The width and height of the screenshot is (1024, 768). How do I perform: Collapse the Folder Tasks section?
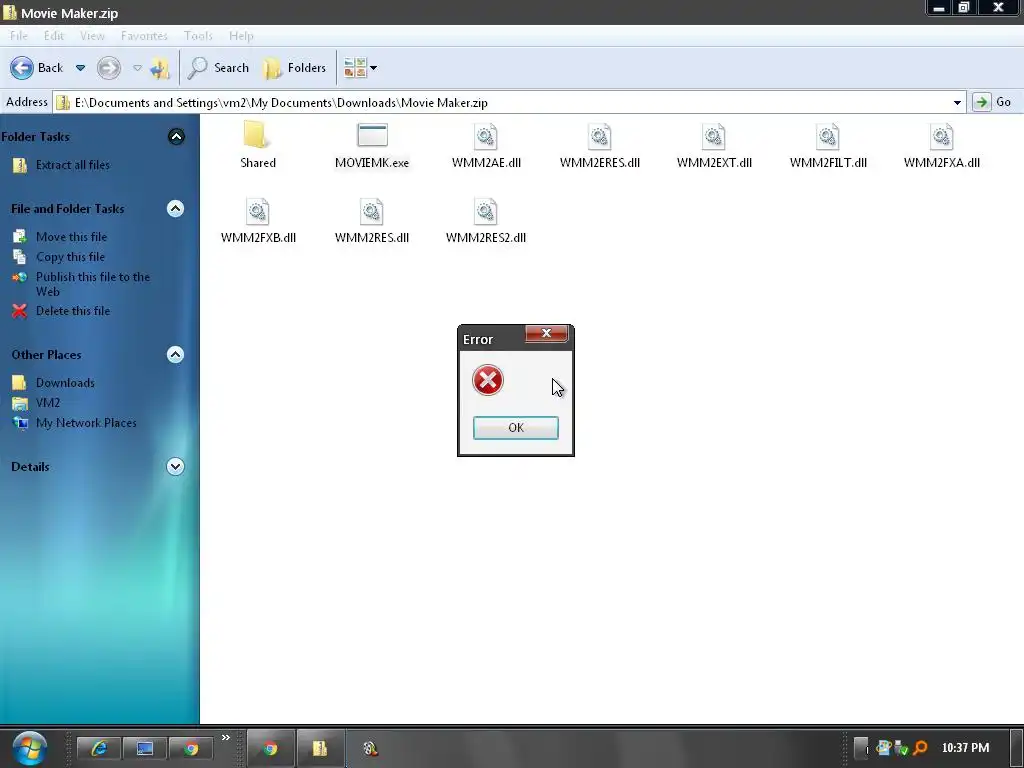pos(176,136)
